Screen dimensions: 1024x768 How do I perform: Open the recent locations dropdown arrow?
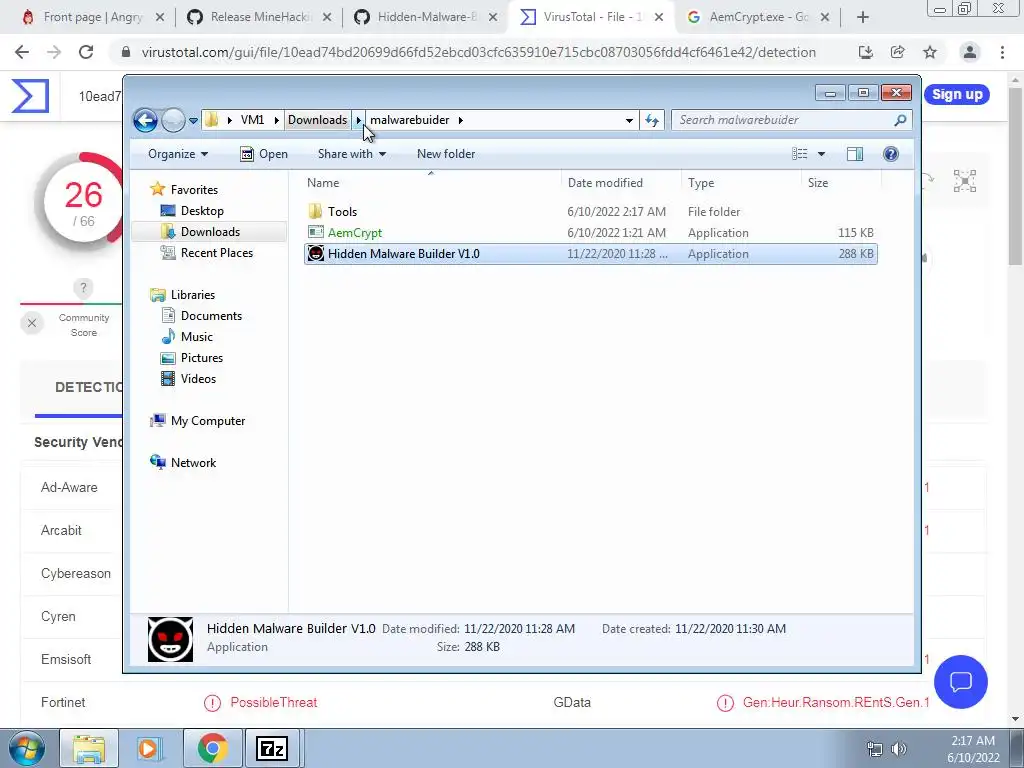tap(193, 121)
